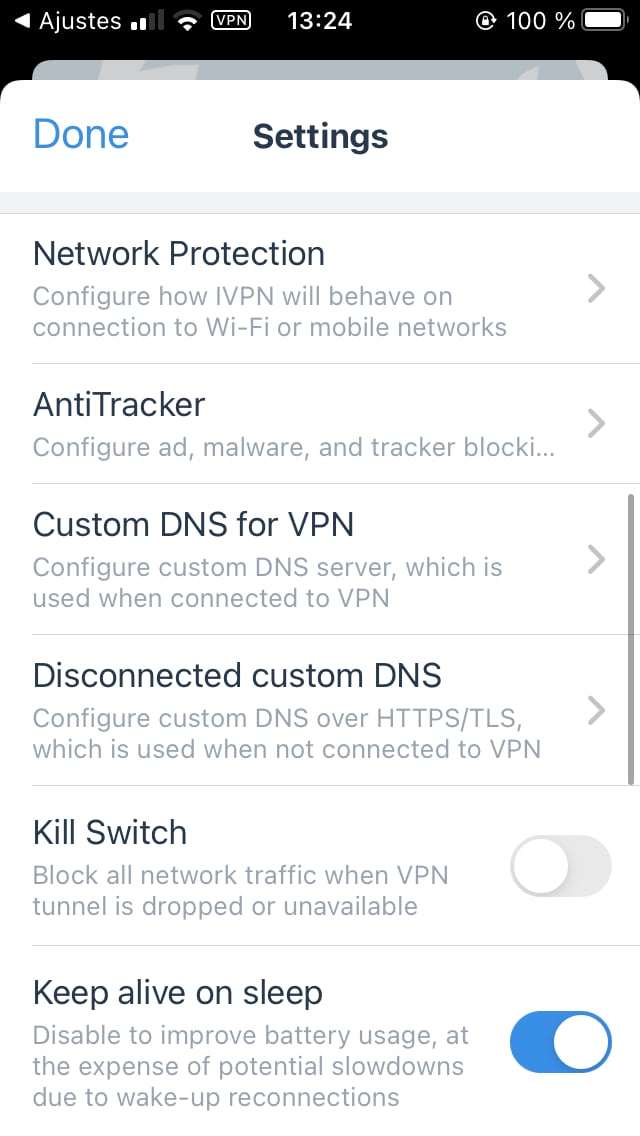The height and width of the screenshot is (1136, 640).
Task: Tap the chevron on Custom DNS for VPN
Action: [597, 560]
